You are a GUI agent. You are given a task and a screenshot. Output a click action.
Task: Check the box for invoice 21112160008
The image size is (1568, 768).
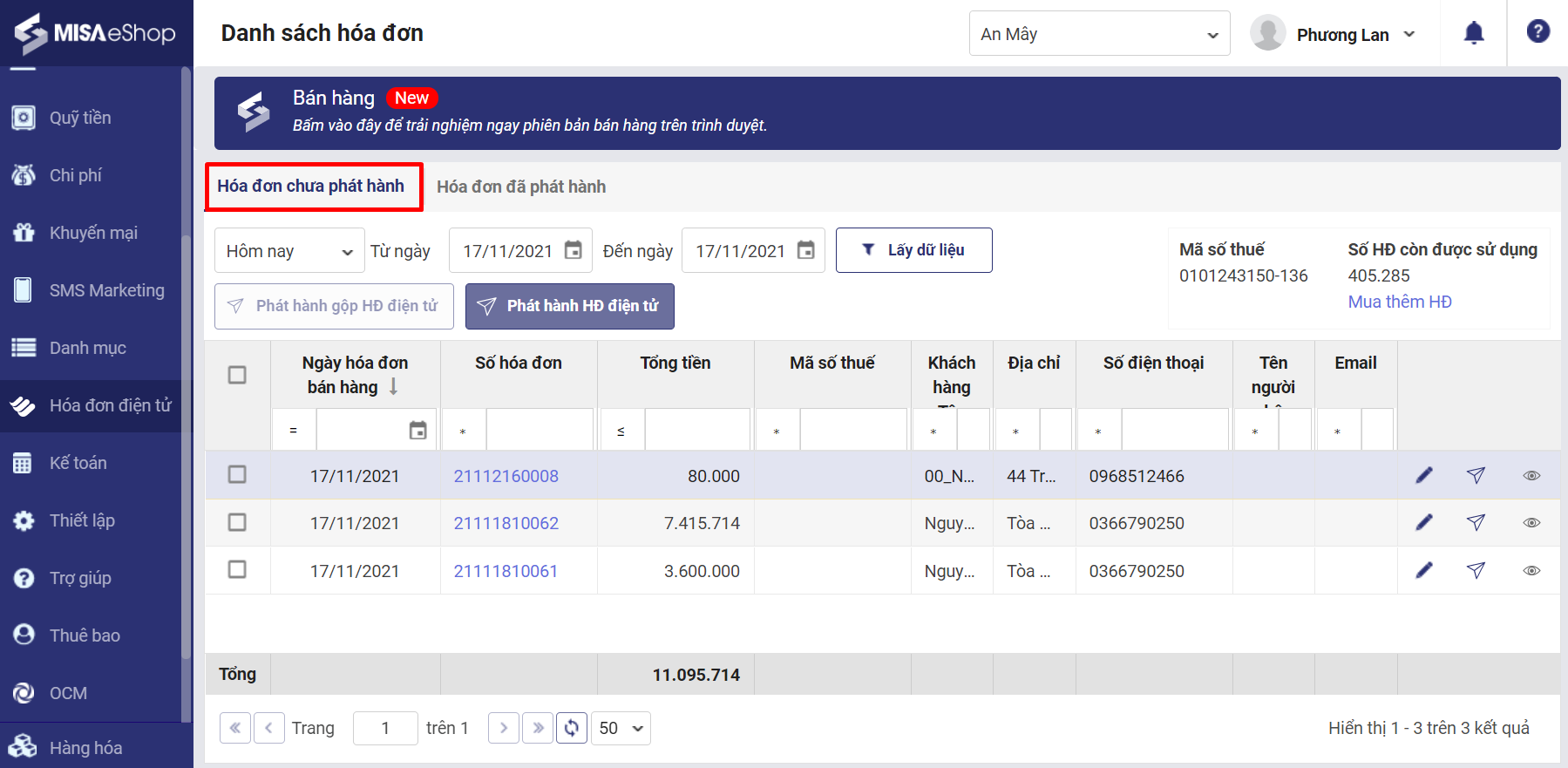tap(237, 474)
